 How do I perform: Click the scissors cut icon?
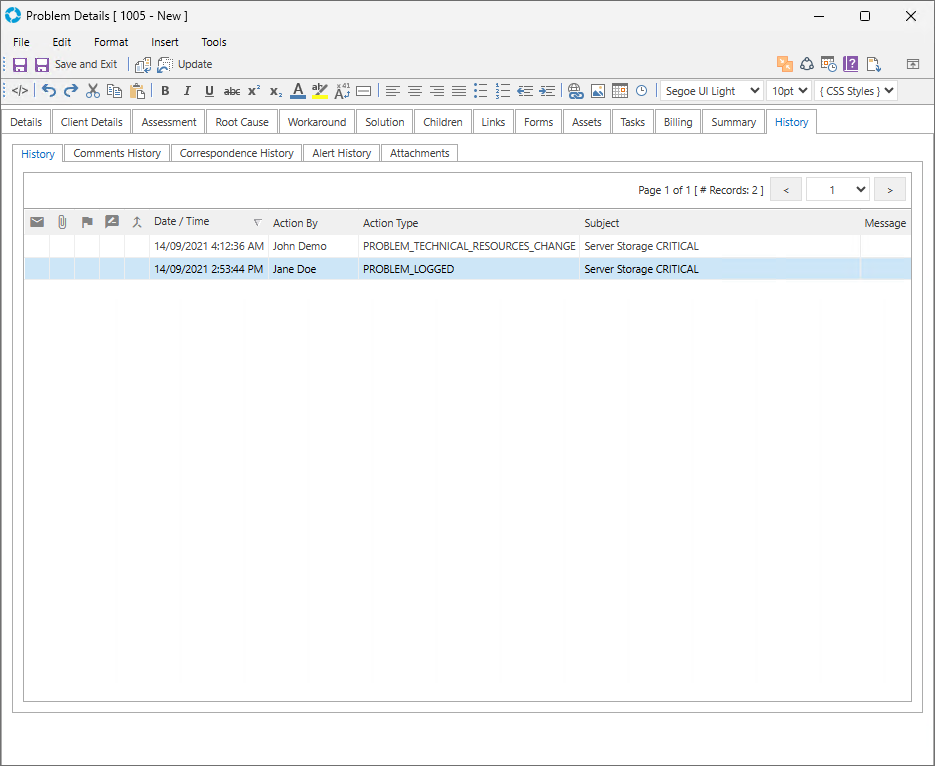(x=93, y=91)
